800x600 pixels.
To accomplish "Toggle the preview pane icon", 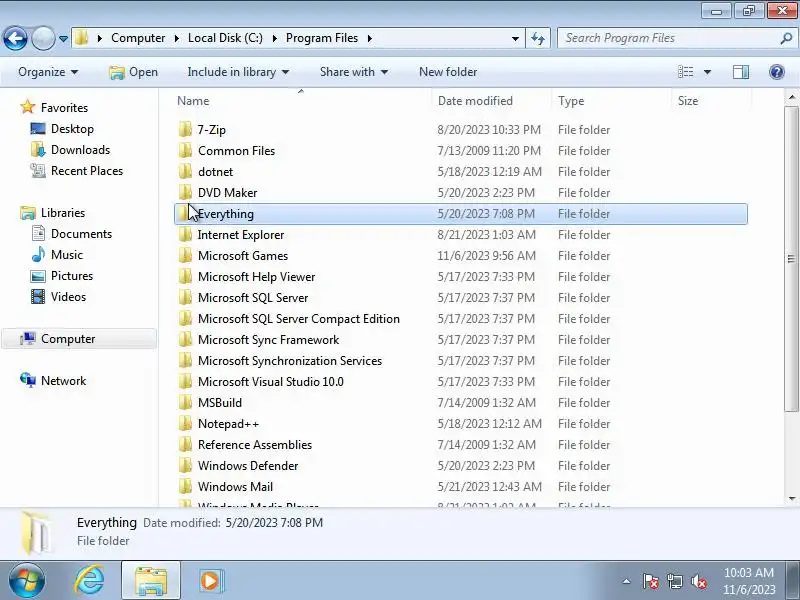I will click(x=741, y=72).
